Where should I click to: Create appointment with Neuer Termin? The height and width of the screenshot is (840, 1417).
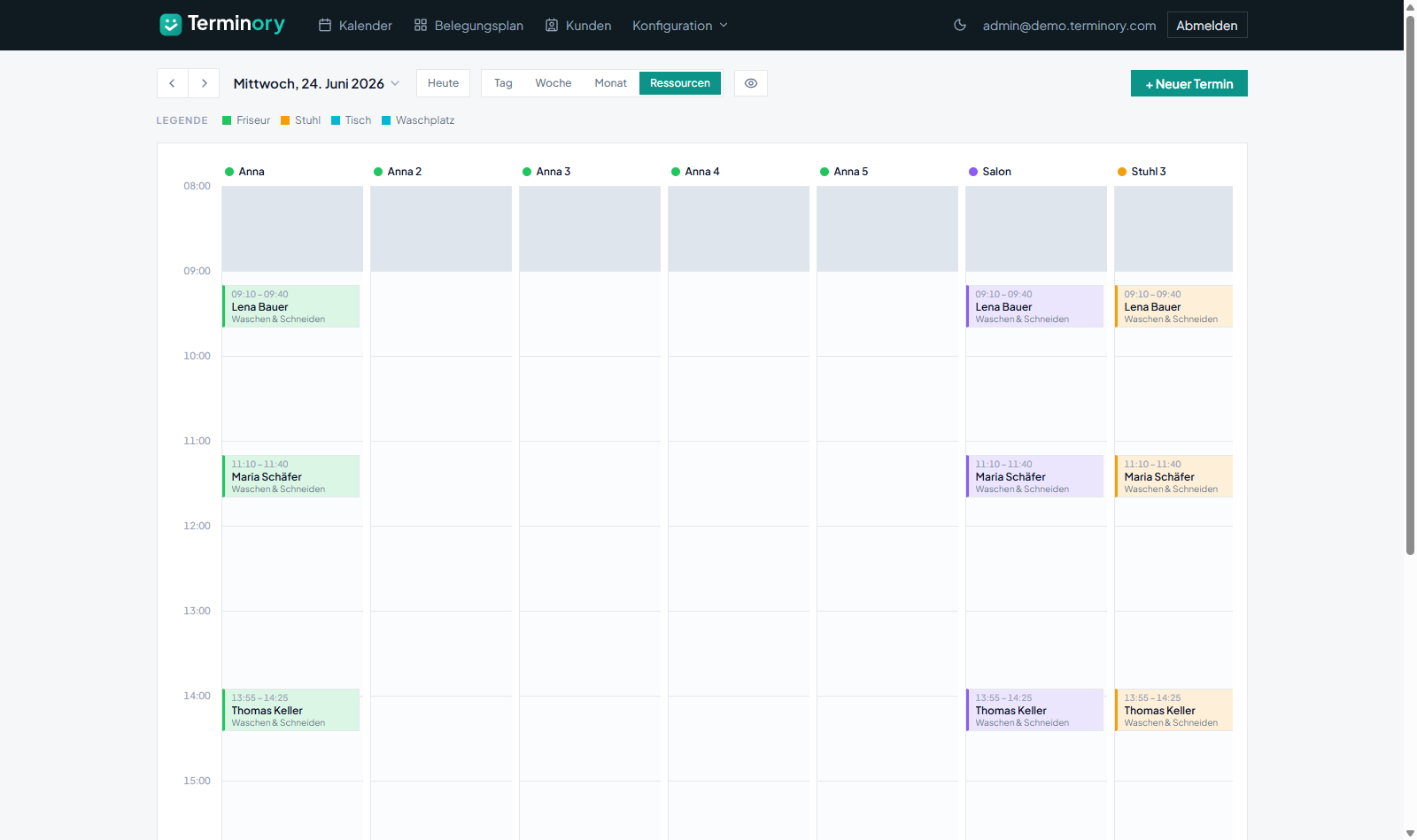point(1189,83)
